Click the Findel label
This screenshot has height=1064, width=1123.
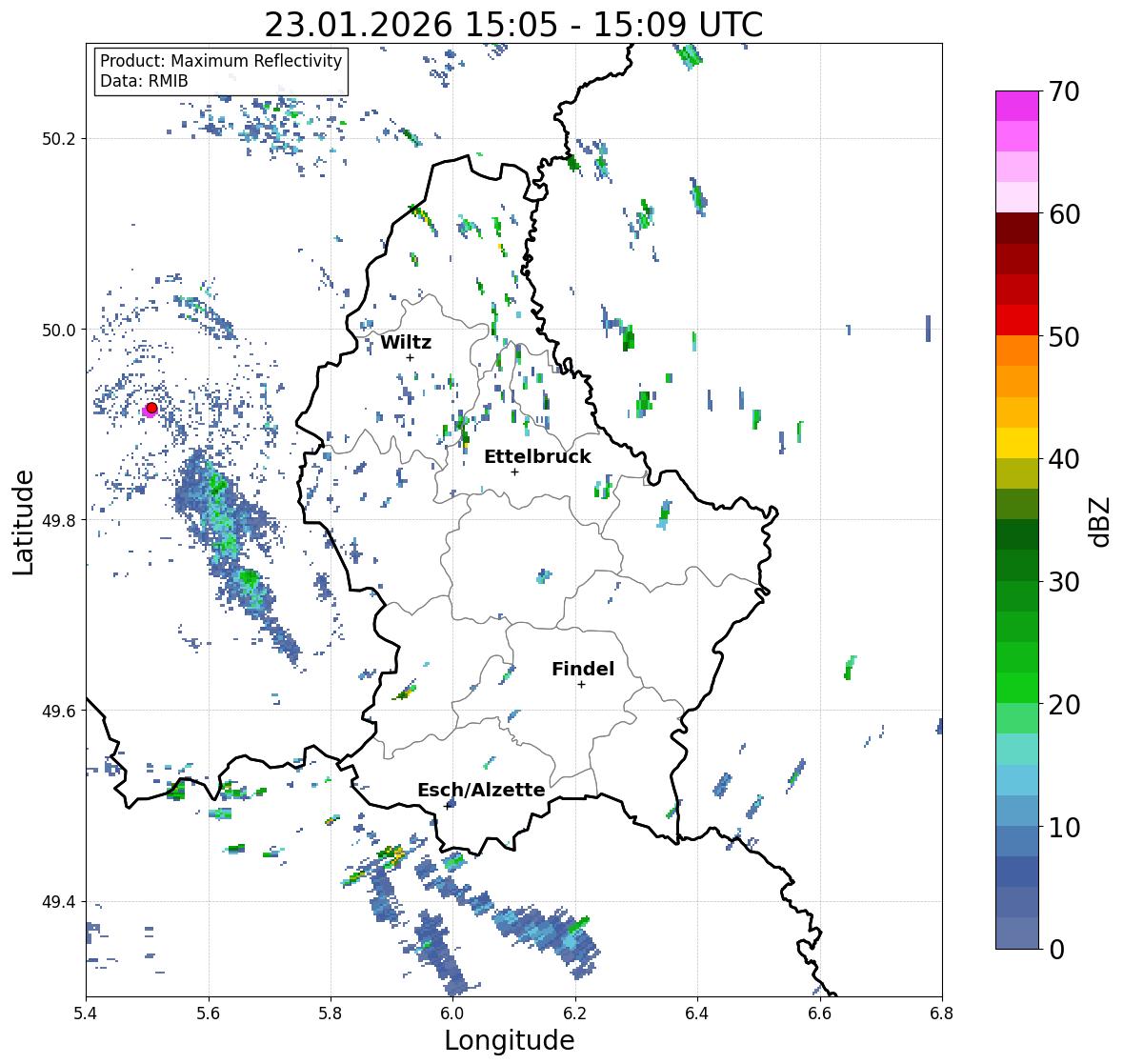(x=583, y=669)
